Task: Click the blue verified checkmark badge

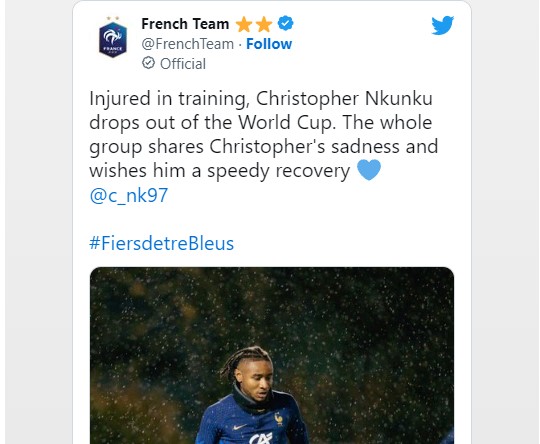Action: [285, 23]
